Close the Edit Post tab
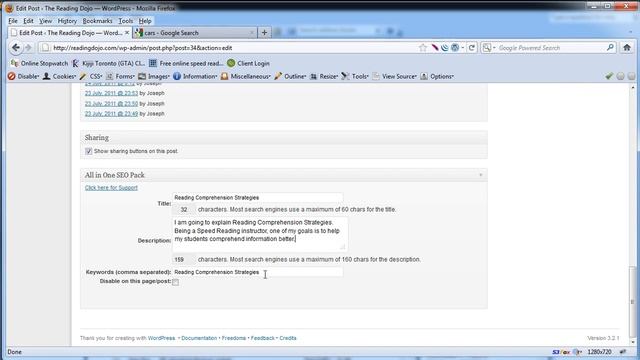Screen dimensions: 640x360 click(x=127, y=33)
